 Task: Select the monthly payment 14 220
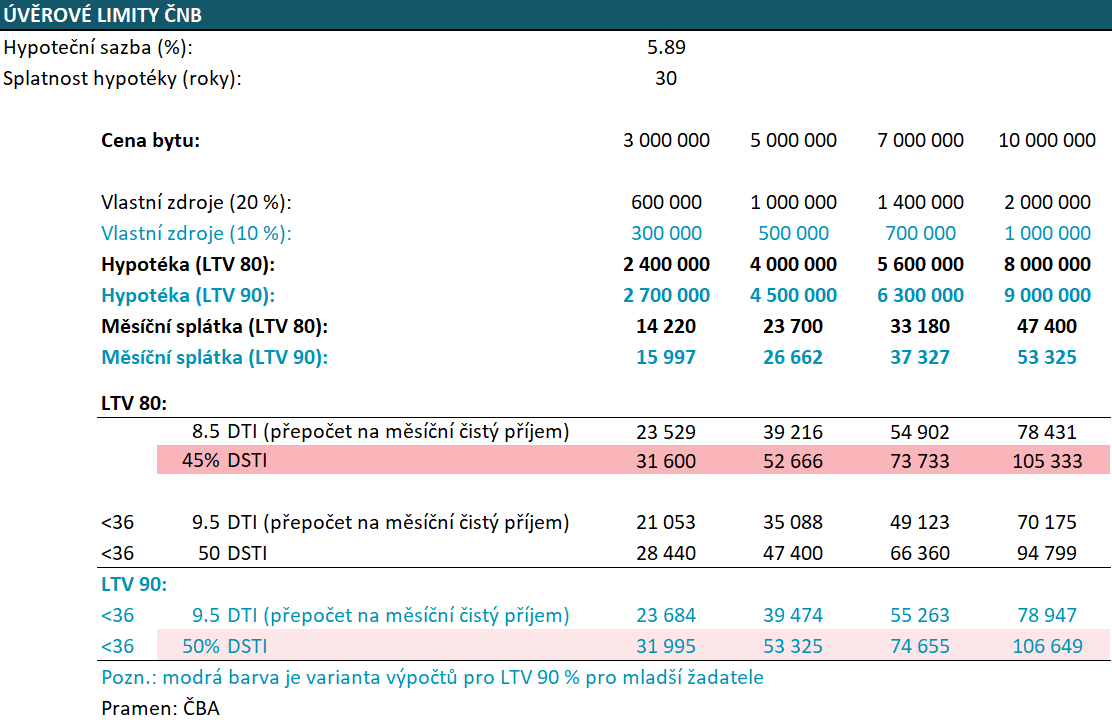pos(666,327)
